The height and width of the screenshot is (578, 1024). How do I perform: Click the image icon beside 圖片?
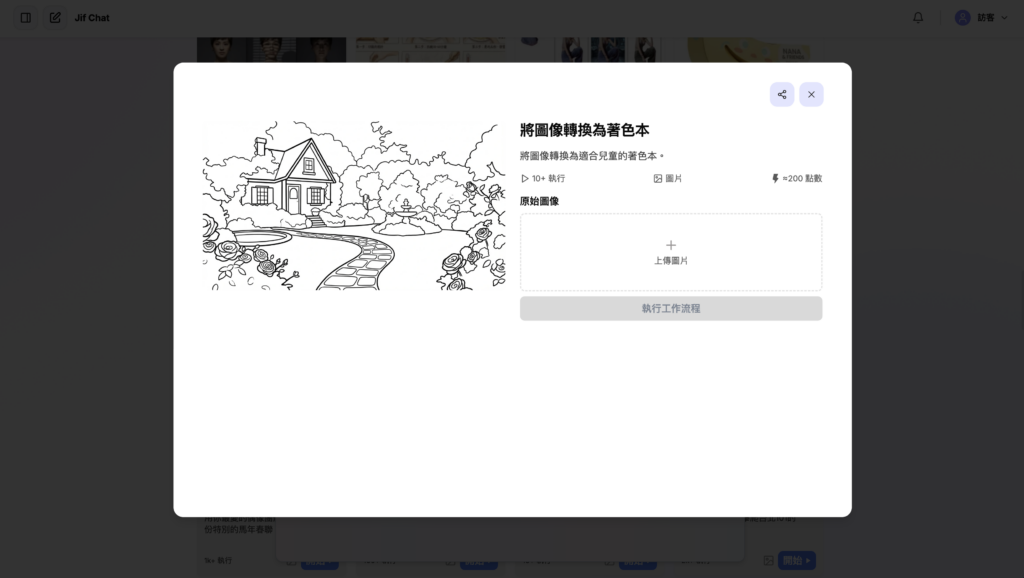[658, 178]
